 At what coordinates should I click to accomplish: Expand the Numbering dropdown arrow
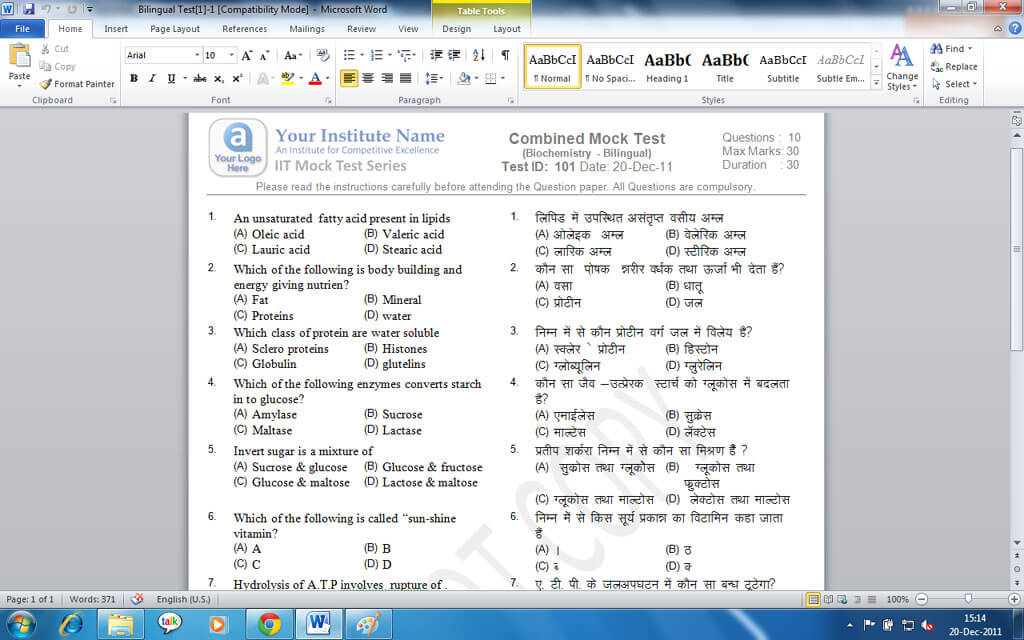(389, 56)
